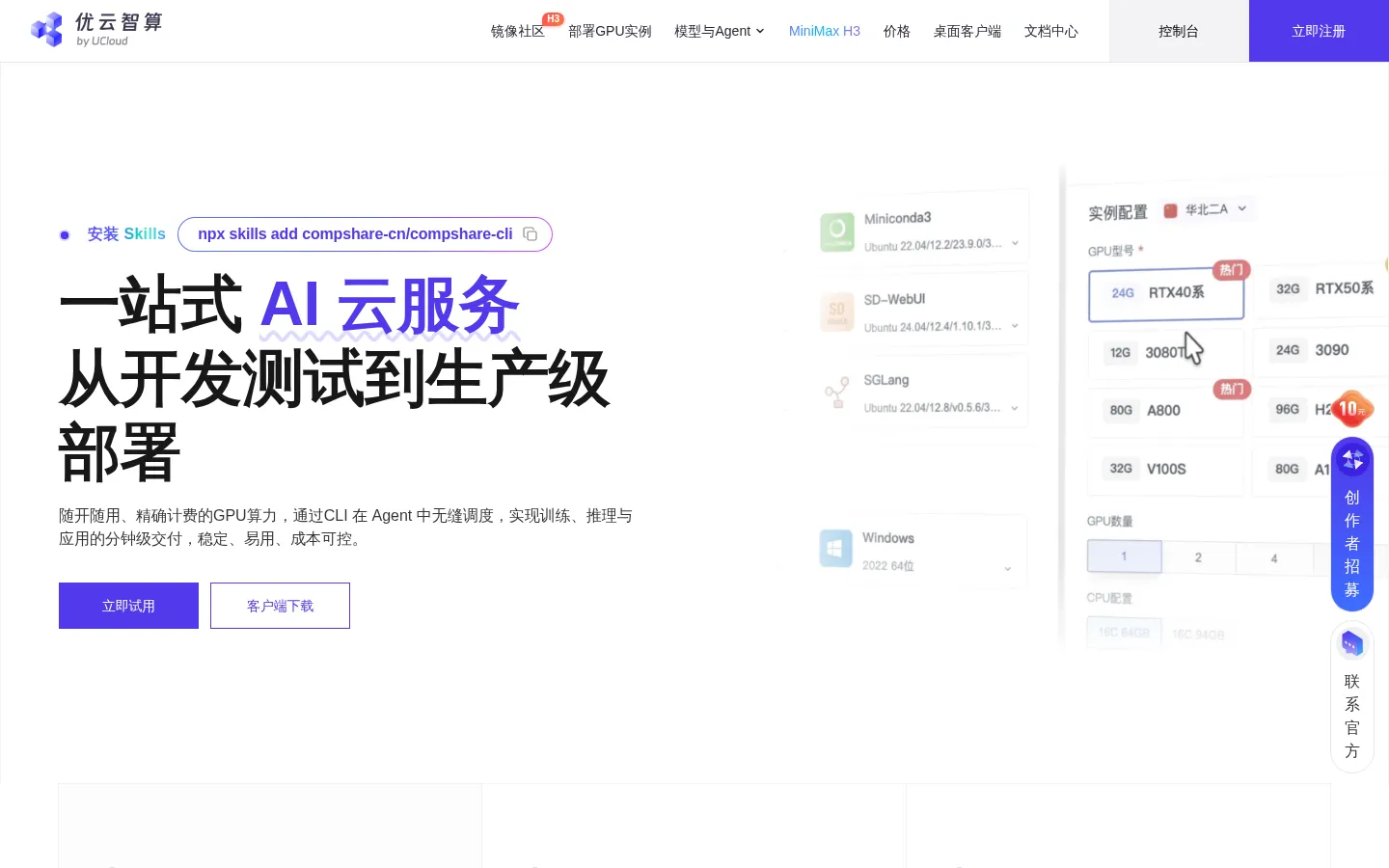Image resolution: width=1389 pixels, height=868 pixels.
Task: Click the Miniconda3 image icon
Action: tap(837, 231)
